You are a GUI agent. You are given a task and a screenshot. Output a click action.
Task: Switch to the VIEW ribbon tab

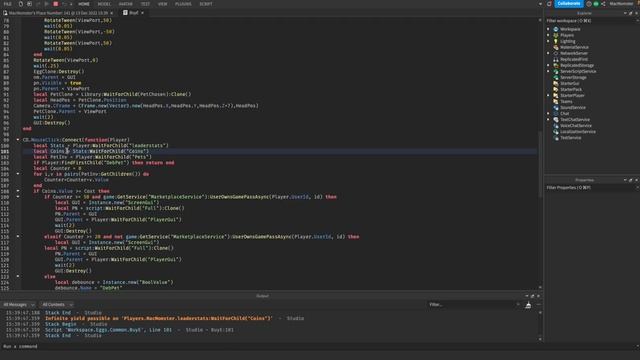pyautogui.click(x=162, y=4)
